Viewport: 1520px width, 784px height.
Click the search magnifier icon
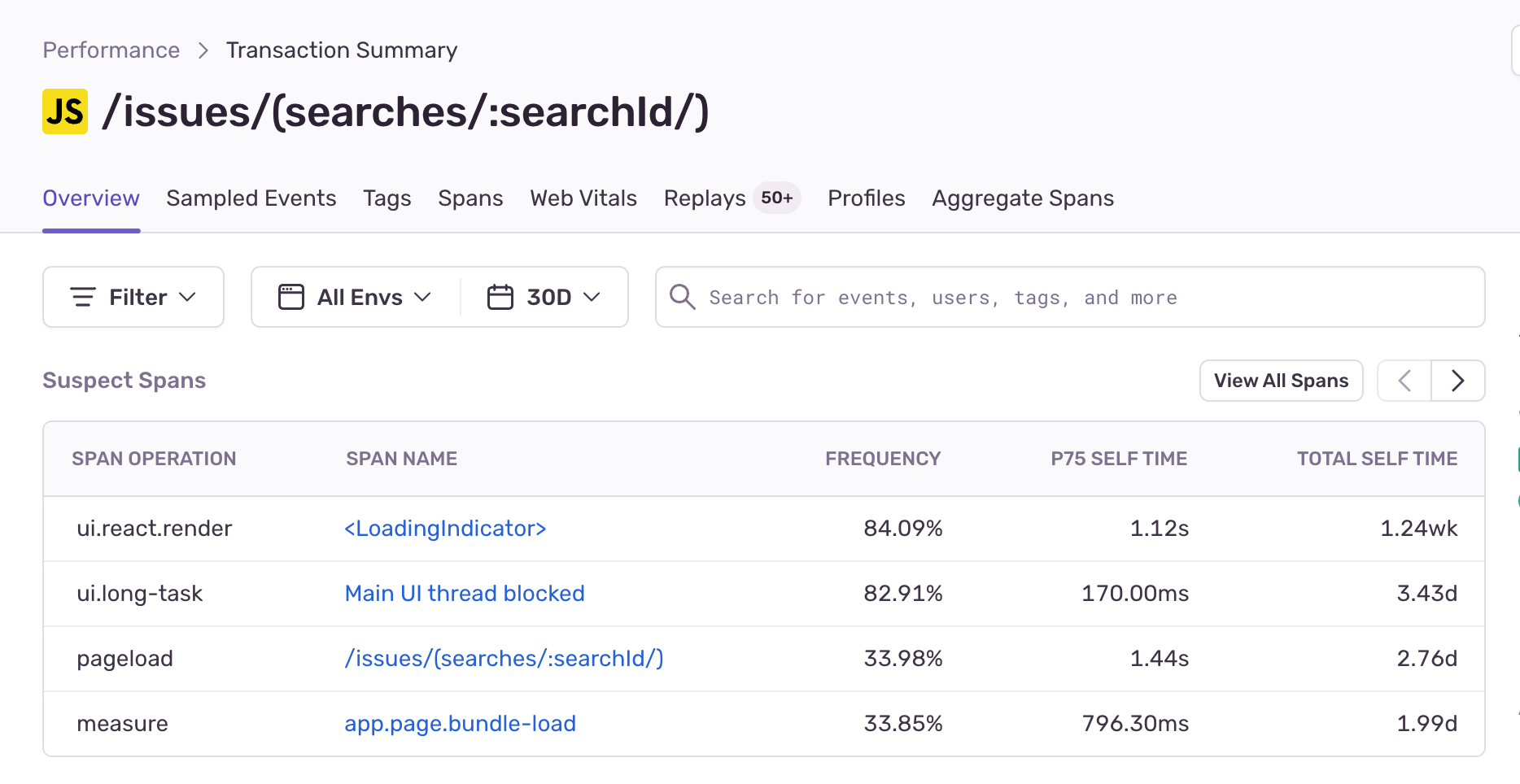682,297
